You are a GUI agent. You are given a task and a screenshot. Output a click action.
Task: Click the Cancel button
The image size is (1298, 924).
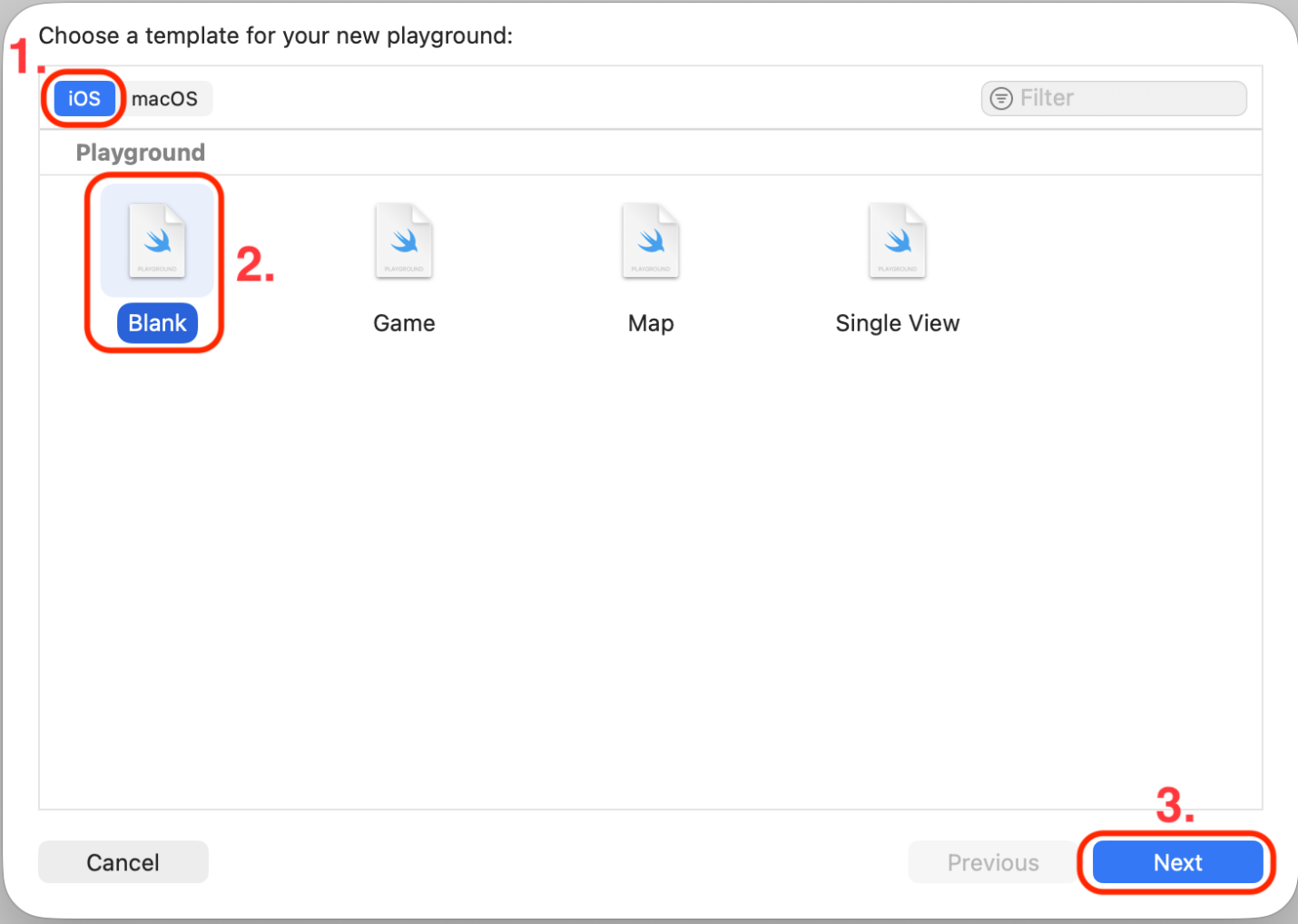123,862
